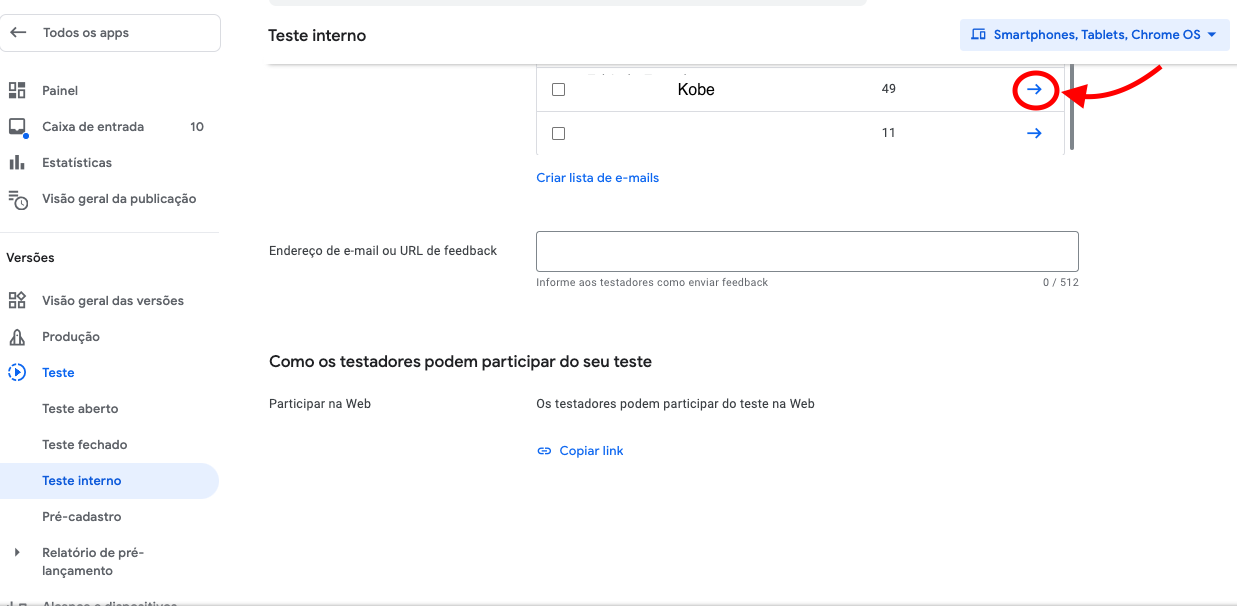Select the Produção release icon
The height and width of the screenshot is (606, 1237).
pos(16,336)
